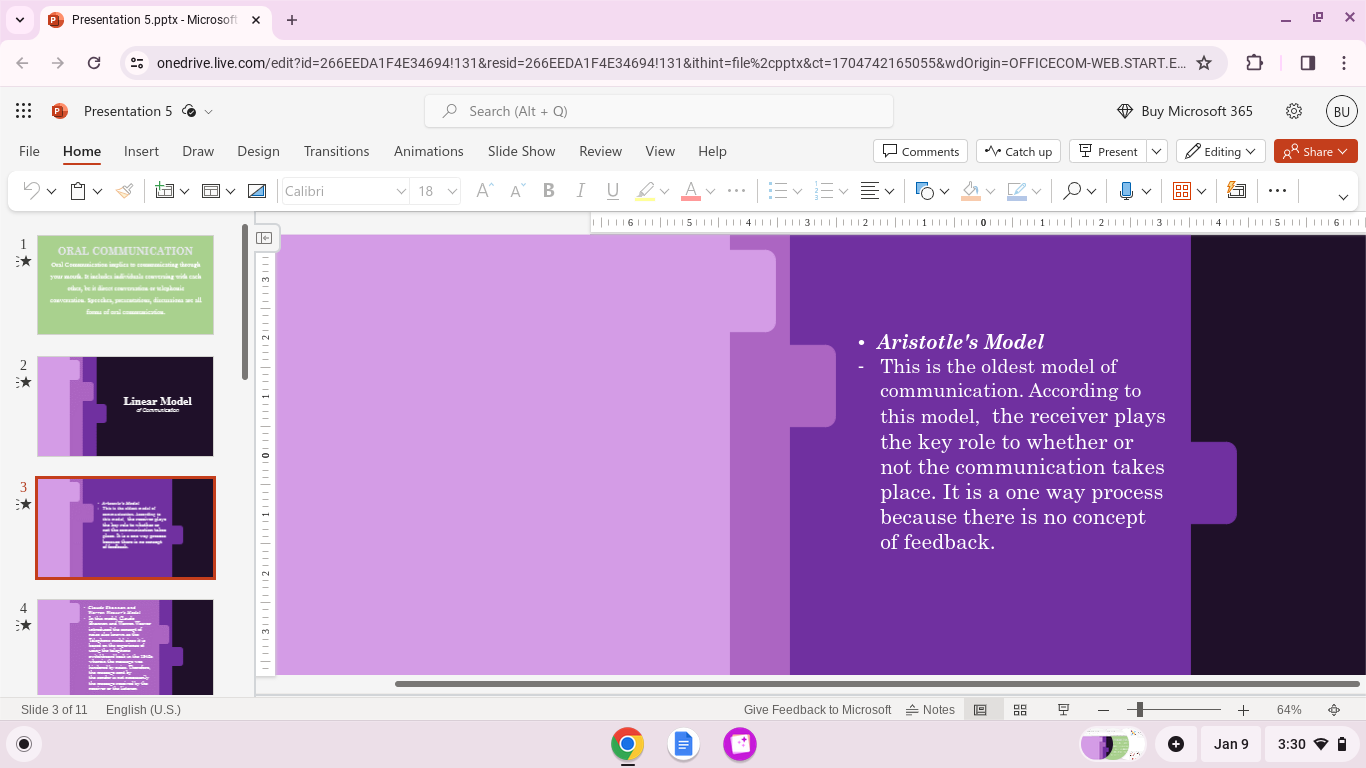Select the Linear Model slide 2 thumbnail
This screenshot has height=768, width=1366.
click(x=125, y=406)
